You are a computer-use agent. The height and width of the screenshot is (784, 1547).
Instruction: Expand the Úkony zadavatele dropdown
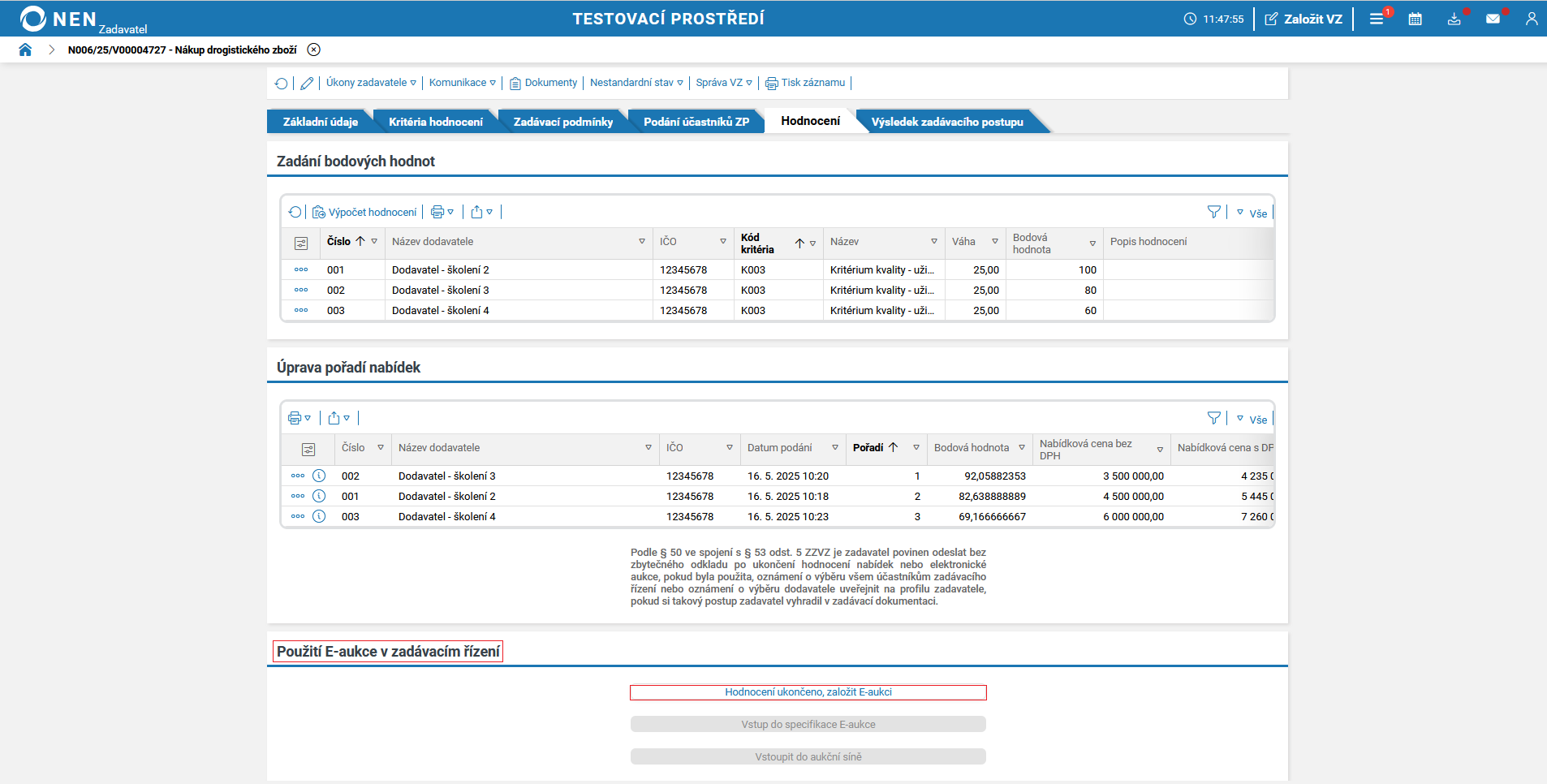coord(371,83)
